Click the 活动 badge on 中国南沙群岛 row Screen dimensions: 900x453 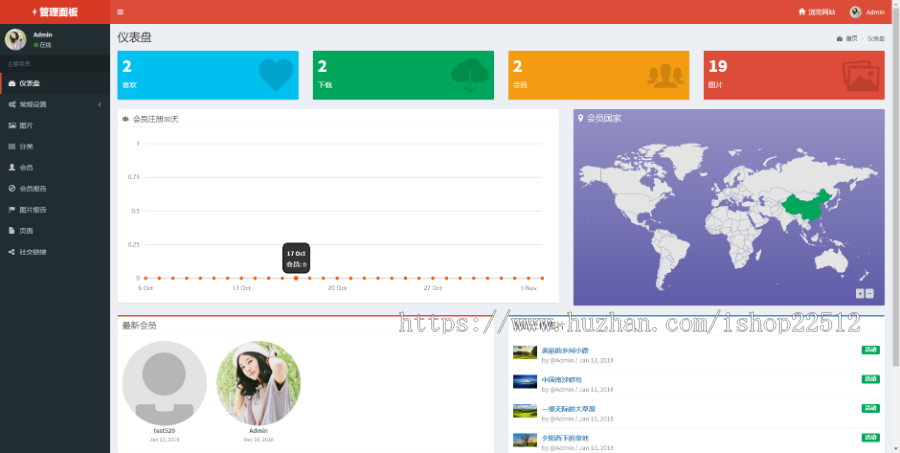point(870,379)
